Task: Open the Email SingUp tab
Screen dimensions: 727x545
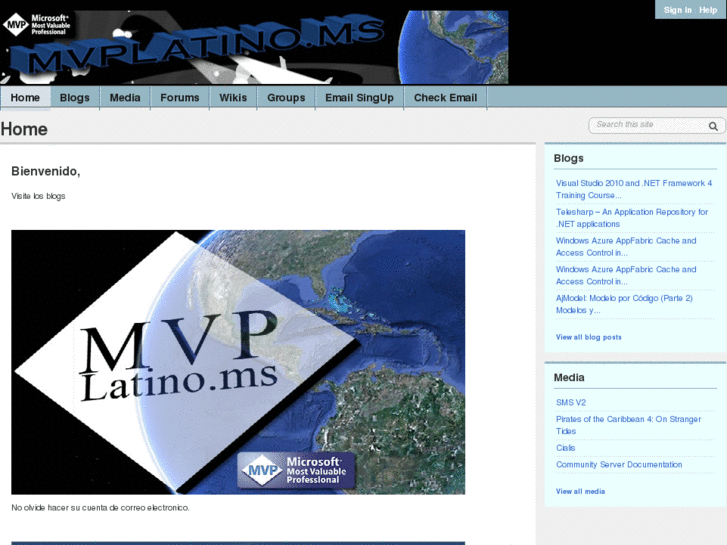Action: tap(359, 98)
